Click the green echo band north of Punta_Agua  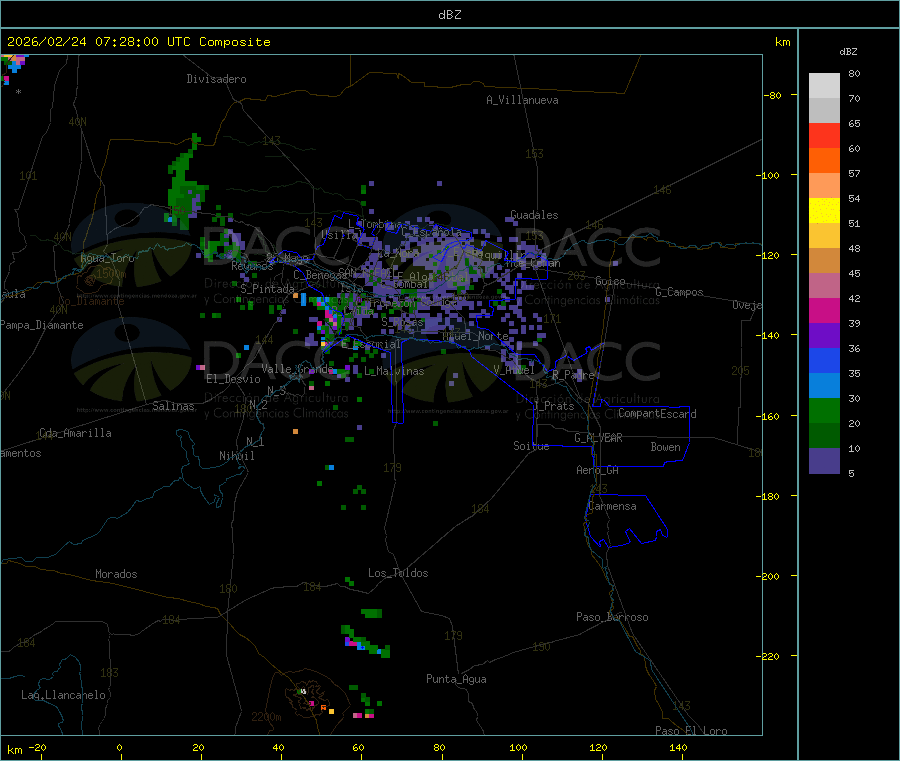[366, 643]
